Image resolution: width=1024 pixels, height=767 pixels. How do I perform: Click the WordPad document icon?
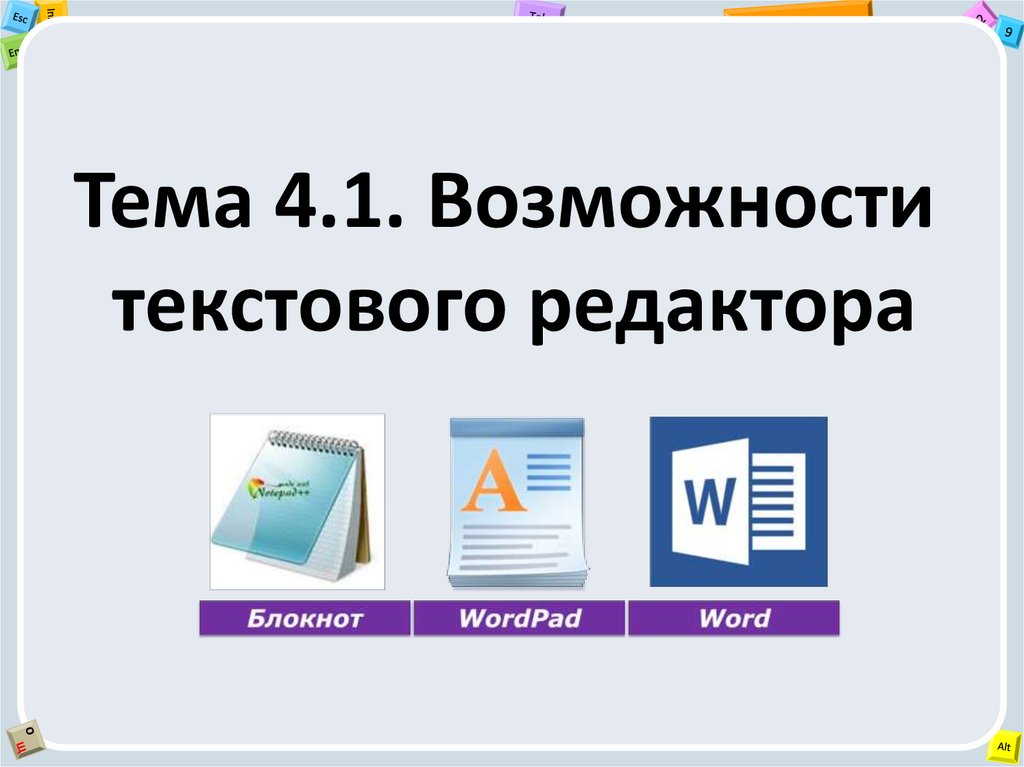tap(517, 504)
